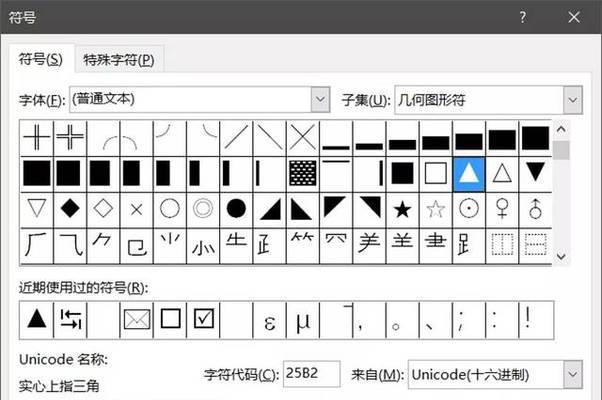Choose the circled dot sun symbol
The width and height of the screenshot is (602, 400).
tap(469, 210)
